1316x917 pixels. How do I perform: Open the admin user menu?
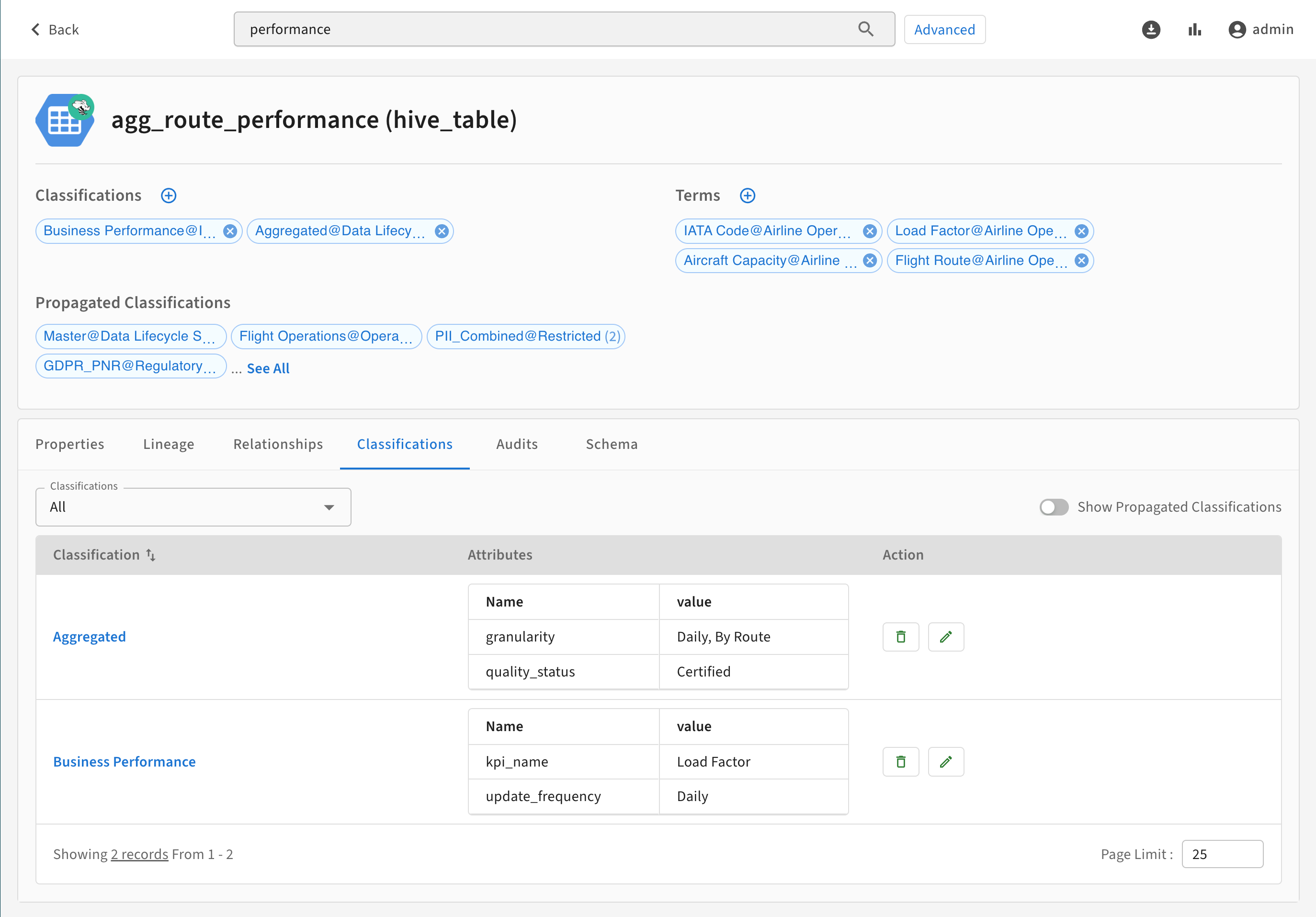click(1261, 29)
